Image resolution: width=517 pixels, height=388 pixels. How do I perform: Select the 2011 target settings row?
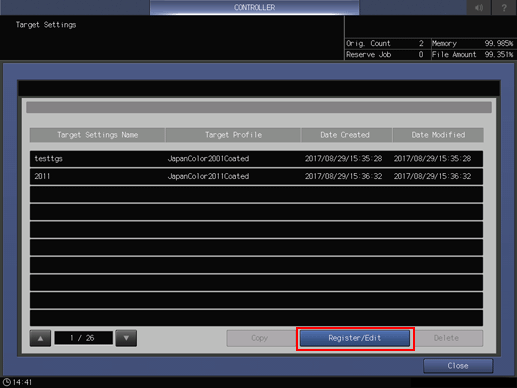(256, 176)
